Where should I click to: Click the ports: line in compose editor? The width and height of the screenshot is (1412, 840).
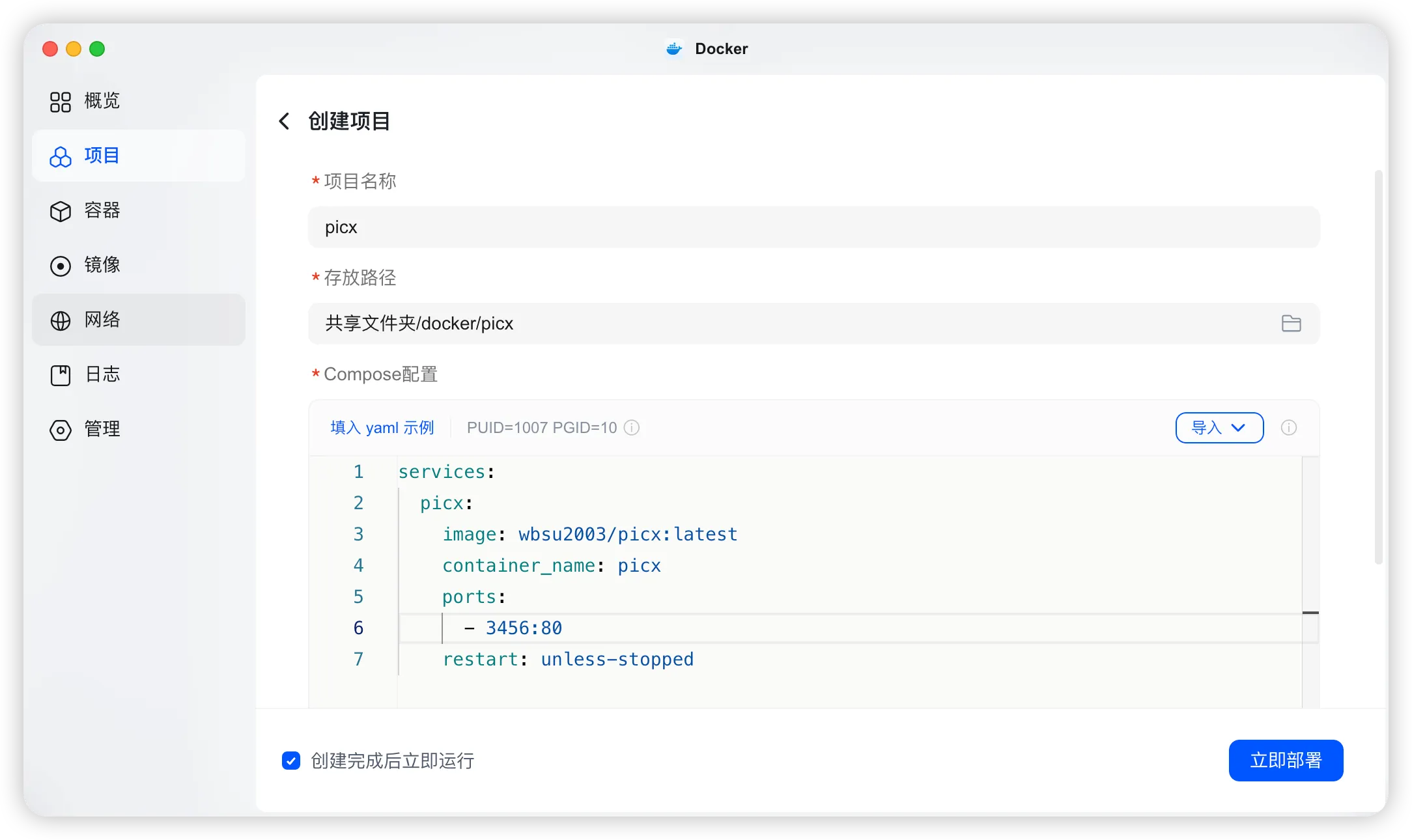coord(474,597)
